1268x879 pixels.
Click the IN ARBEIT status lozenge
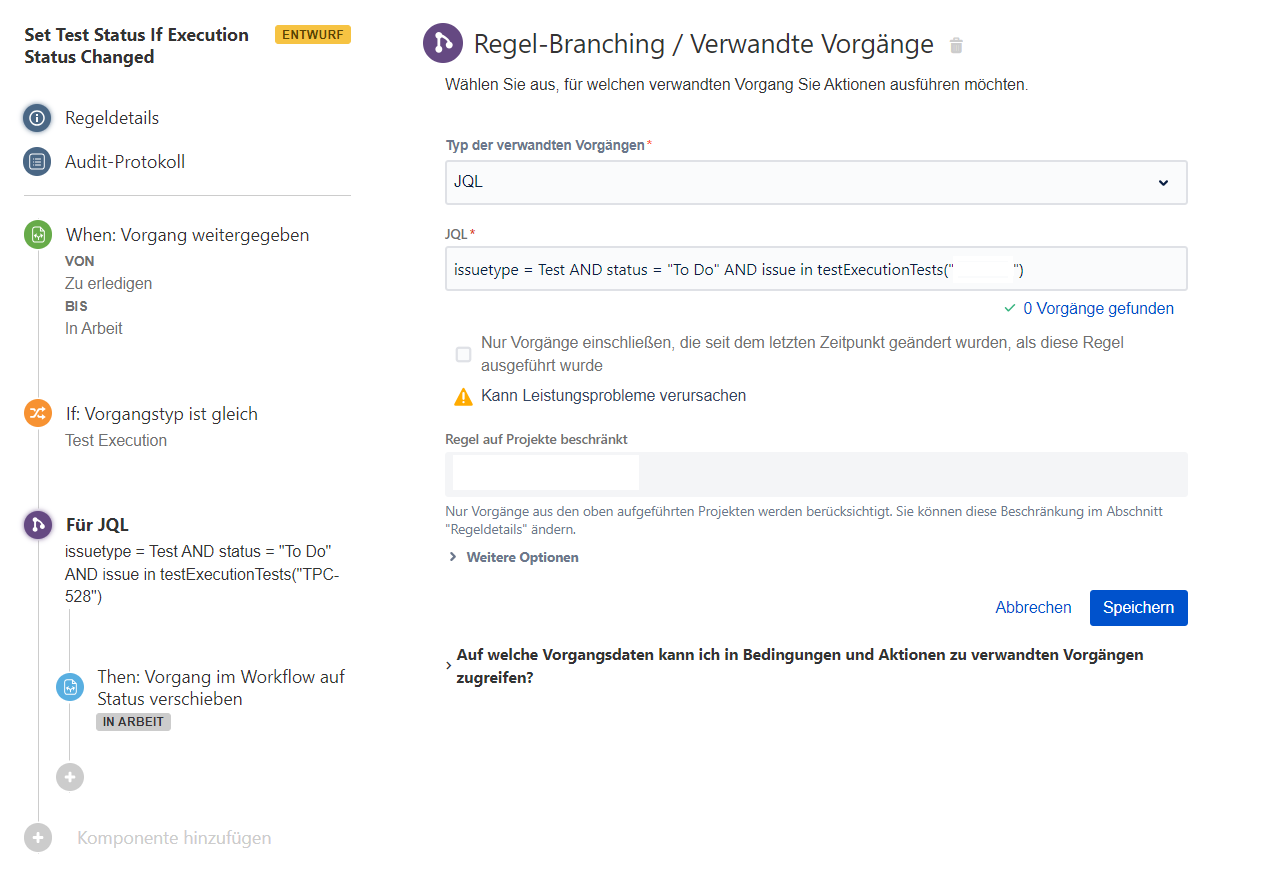click(134, 722)
